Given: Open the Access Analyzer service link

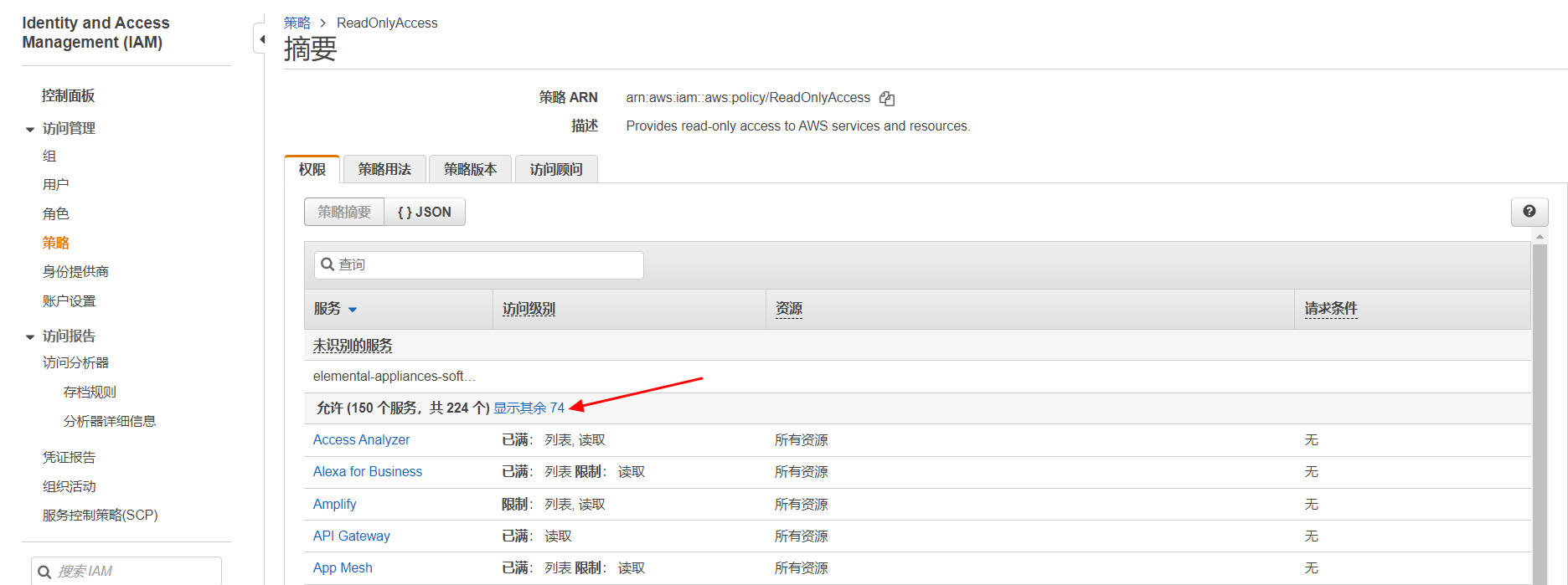Looking at the screenshot, I should pos(361,440).
